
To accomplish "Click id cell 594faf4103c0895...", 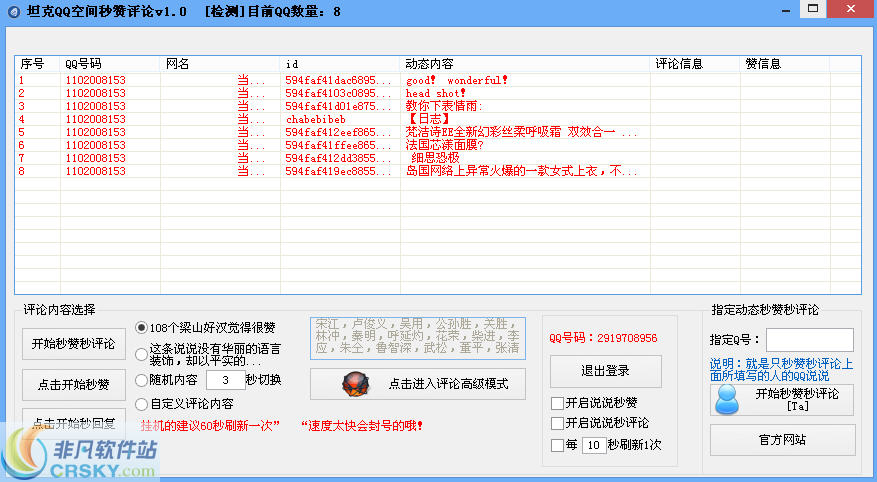I will tap(338, 93).
